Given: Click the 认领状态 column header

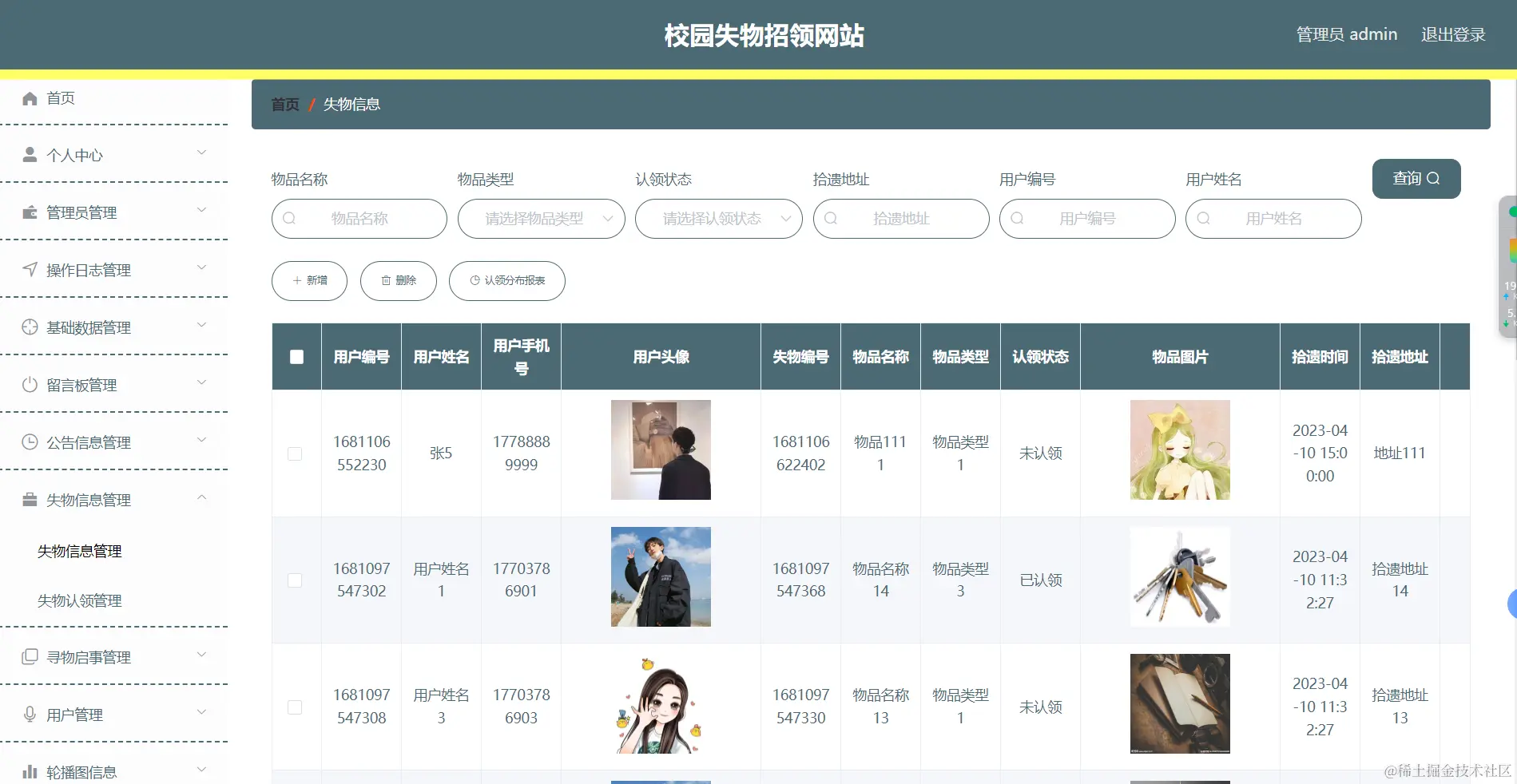Looking at the screenshot, I should [x=1040, y=357].
